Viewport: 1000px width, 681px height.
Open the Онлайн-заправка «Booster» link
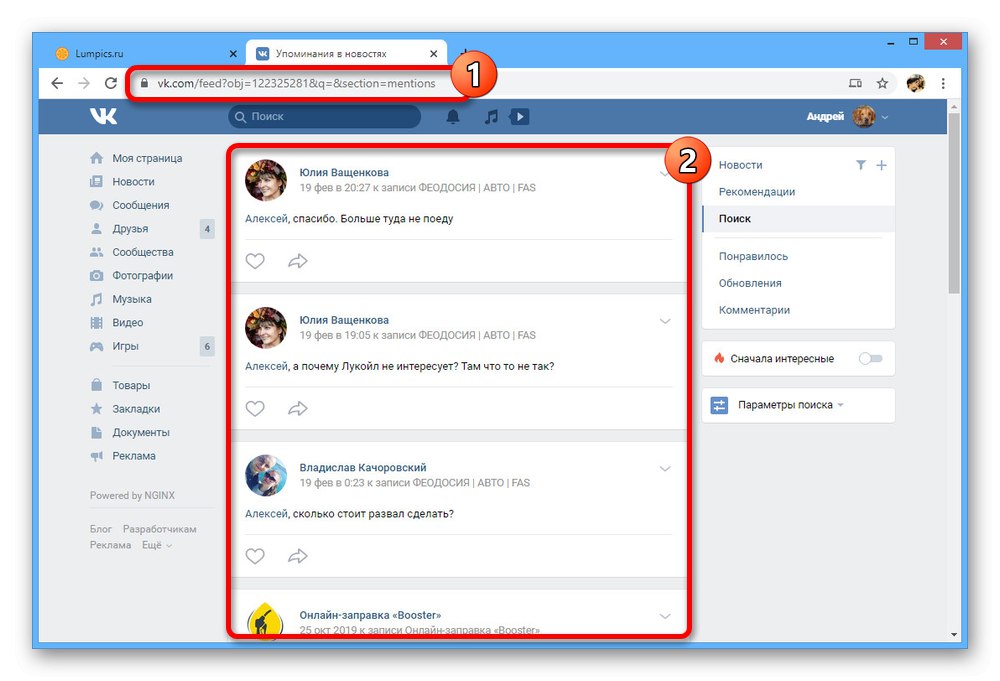(x=371, y=615)
